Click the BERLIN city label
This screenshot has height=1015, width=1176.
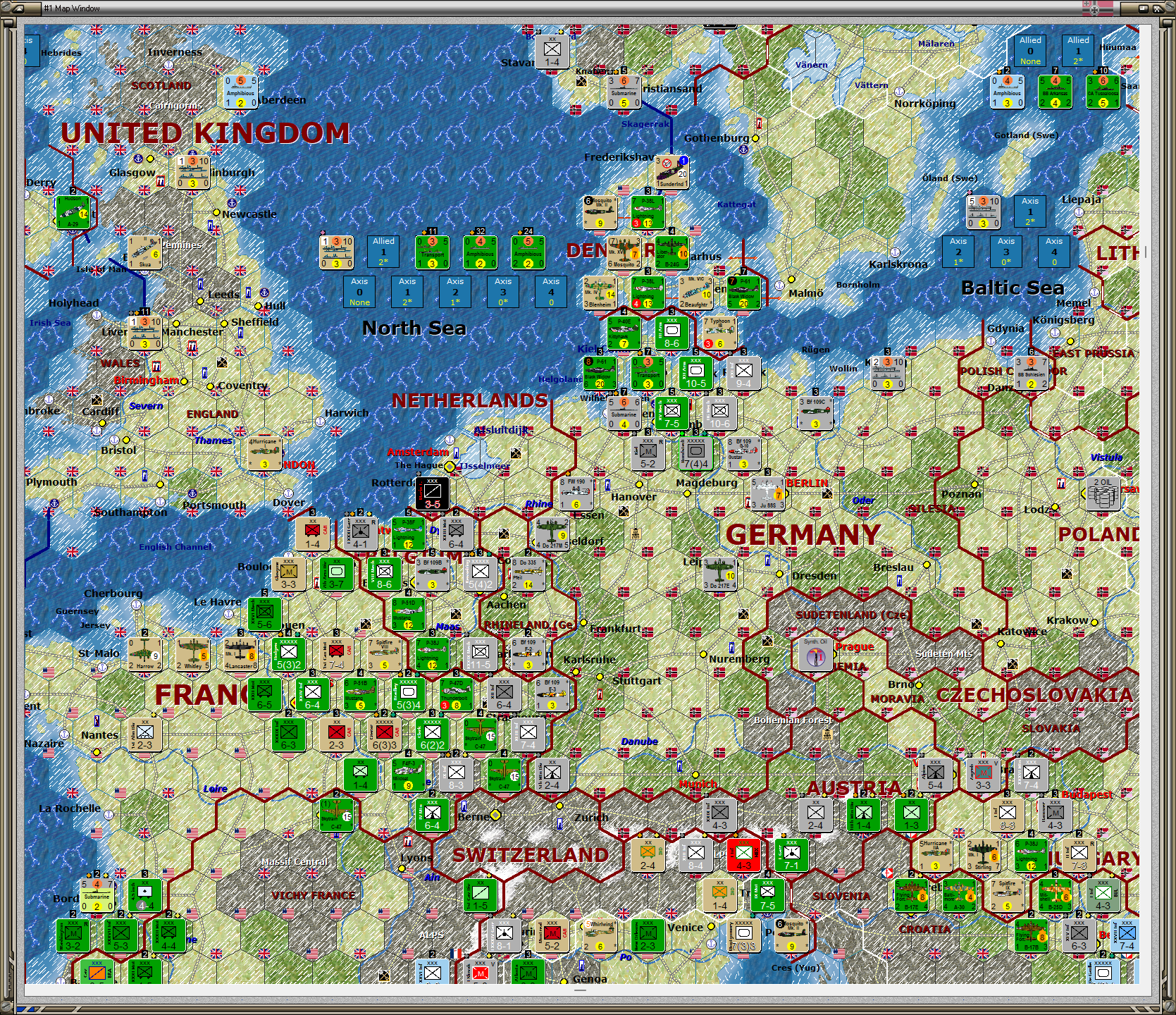point(807,483)
